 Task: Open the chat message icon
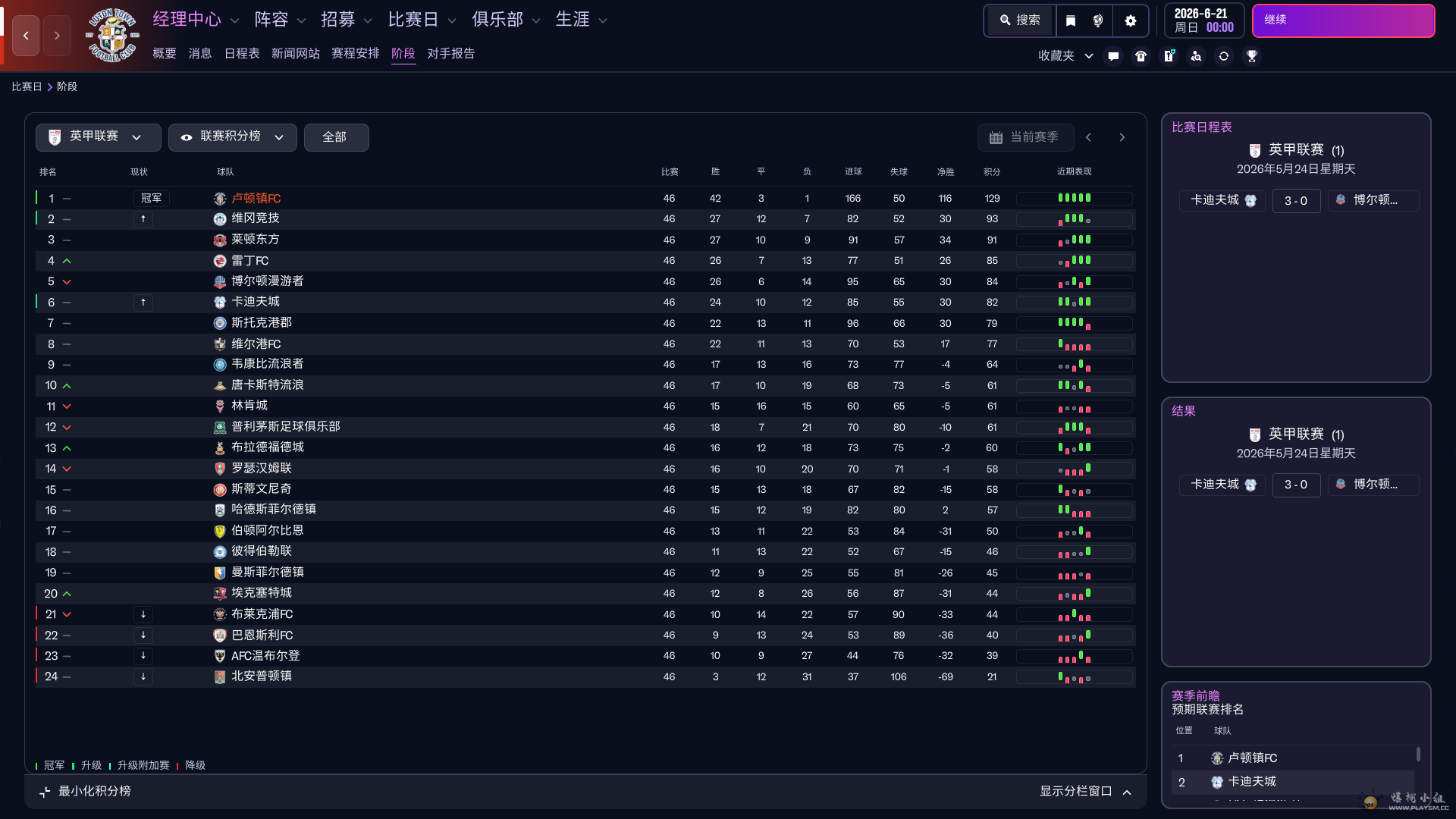[1112, 55]
